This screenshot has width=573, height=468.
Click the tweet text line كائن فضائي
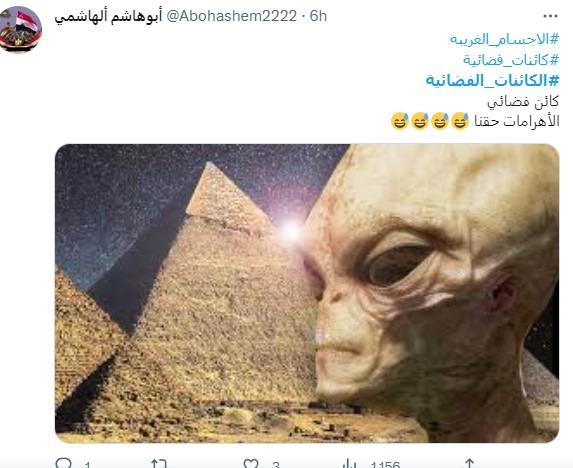(523, 102)
